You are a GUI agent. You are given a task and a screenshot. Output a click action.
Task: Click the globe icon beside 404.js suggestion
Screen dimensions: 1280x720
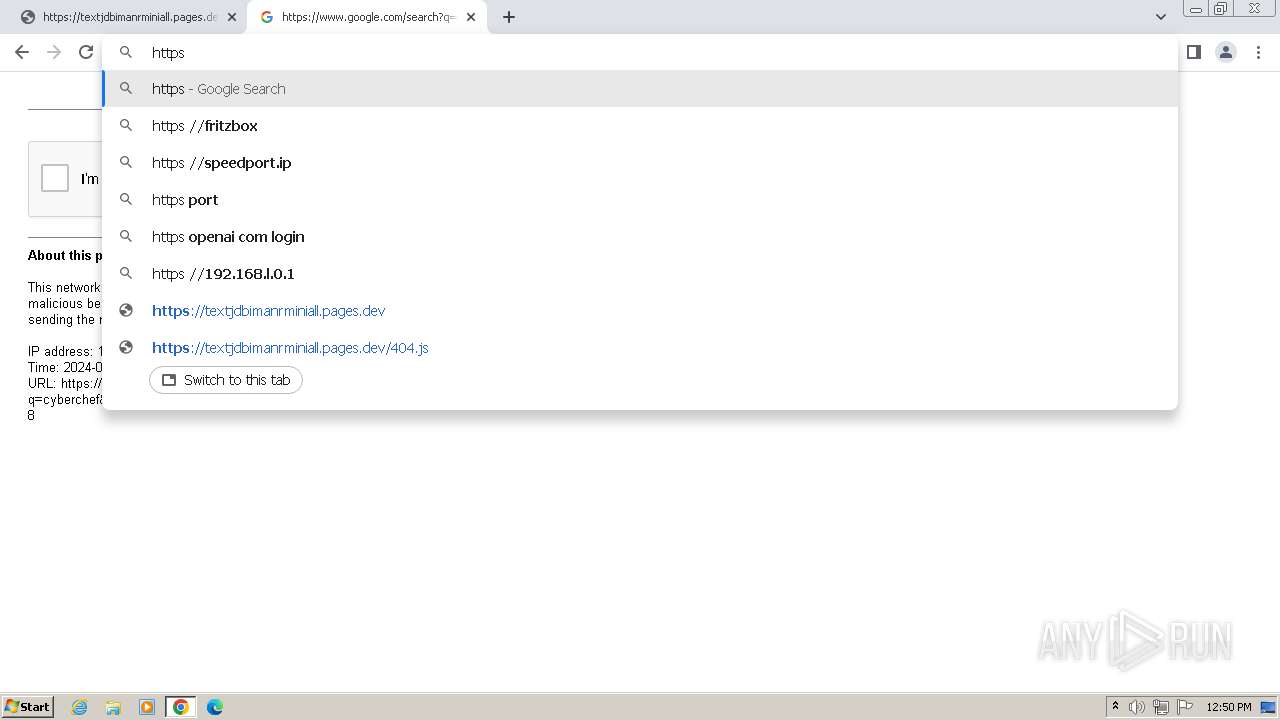[x=126, y=348]
